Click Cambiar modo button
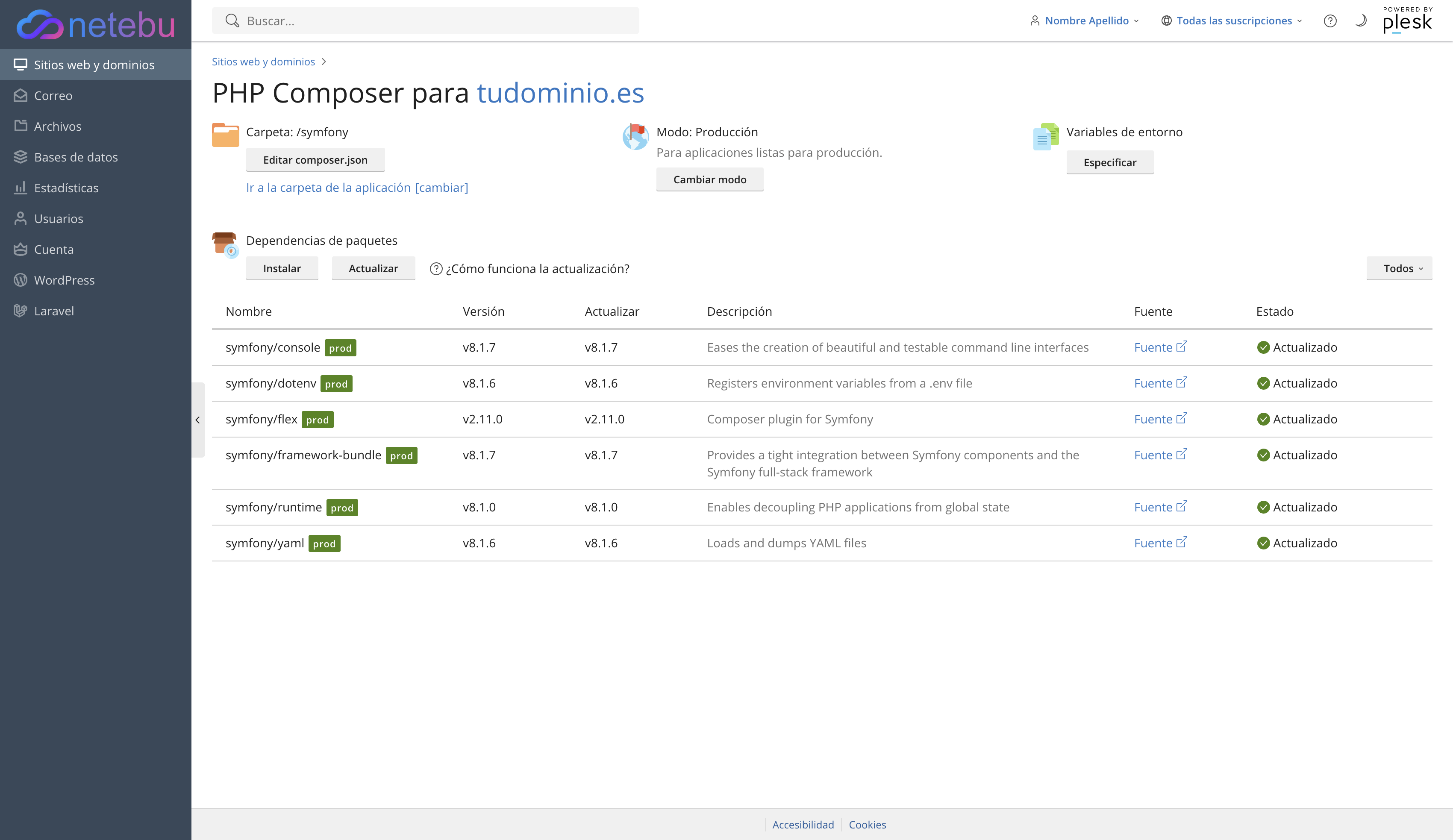This screenshot has height=840, width=1453. point(710,179)
